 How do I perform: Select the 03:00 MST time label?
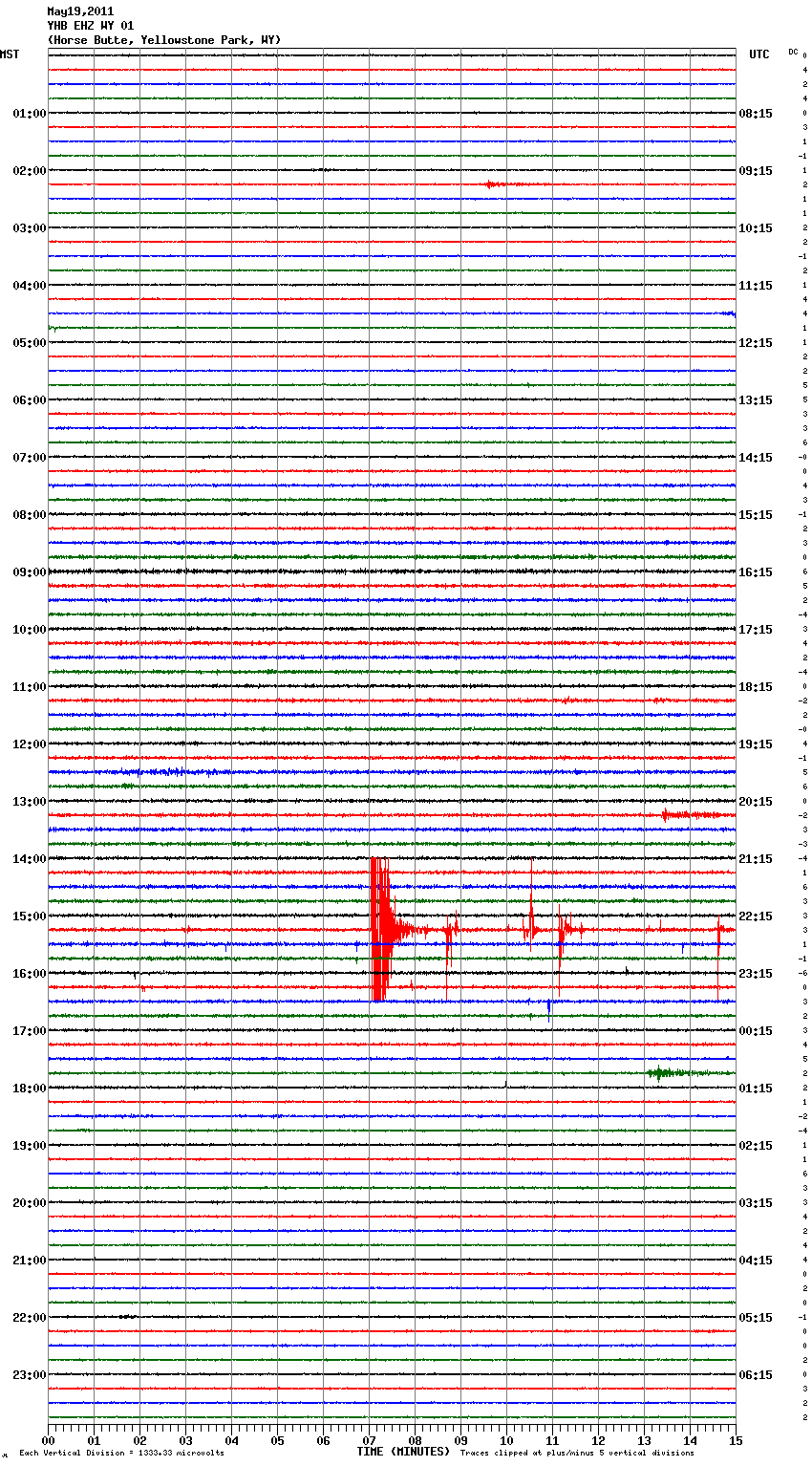tap(30, 228)
